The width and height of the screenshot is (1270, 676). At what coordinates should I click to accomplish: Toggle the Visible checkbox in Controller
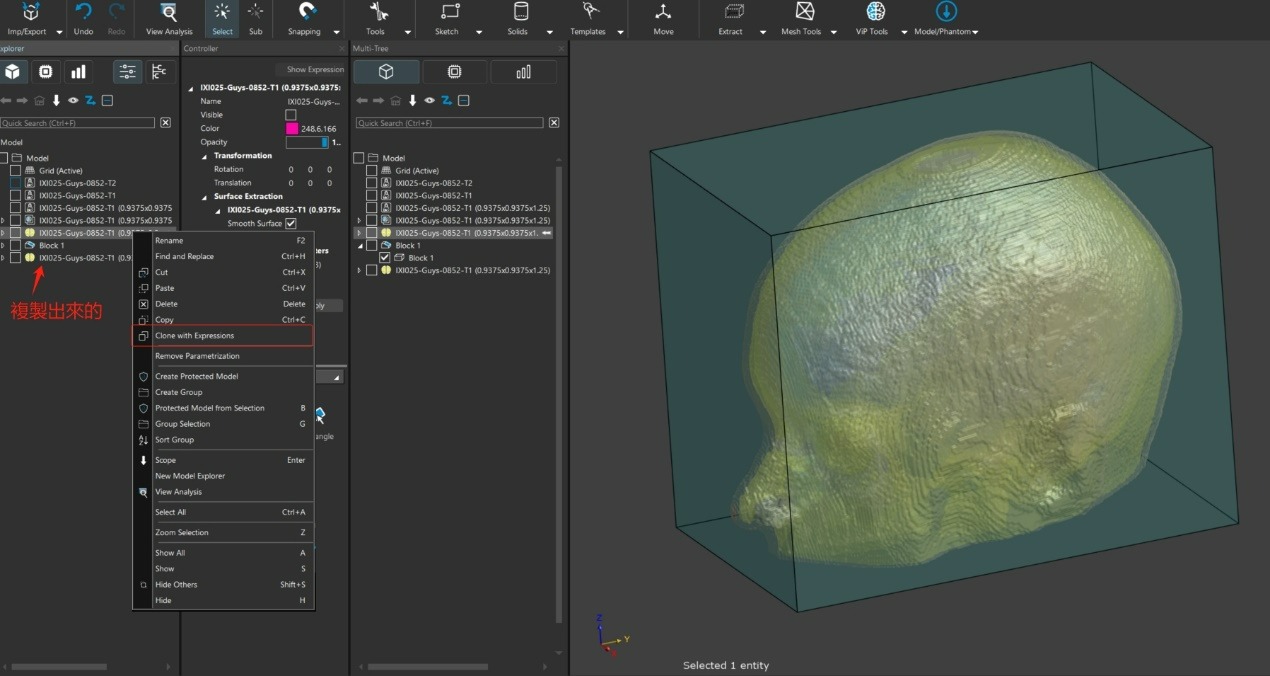tap(291, 115)
